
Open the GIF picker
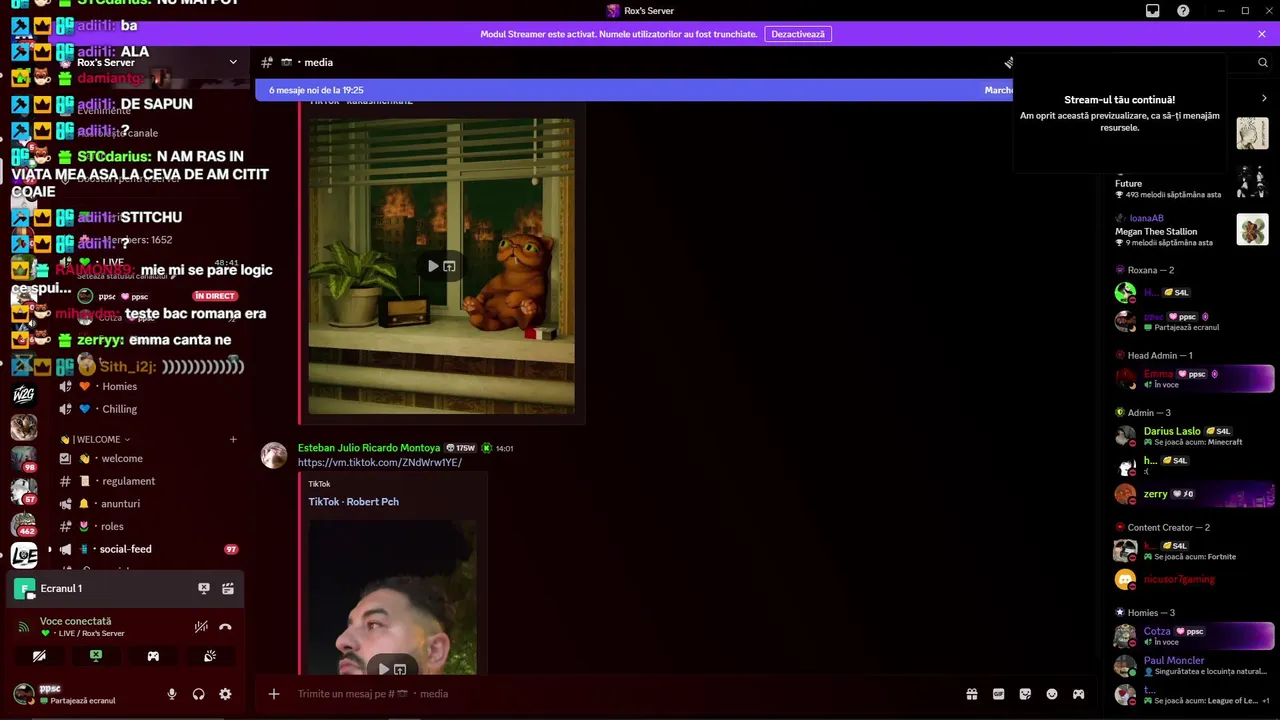pos(998,694)
